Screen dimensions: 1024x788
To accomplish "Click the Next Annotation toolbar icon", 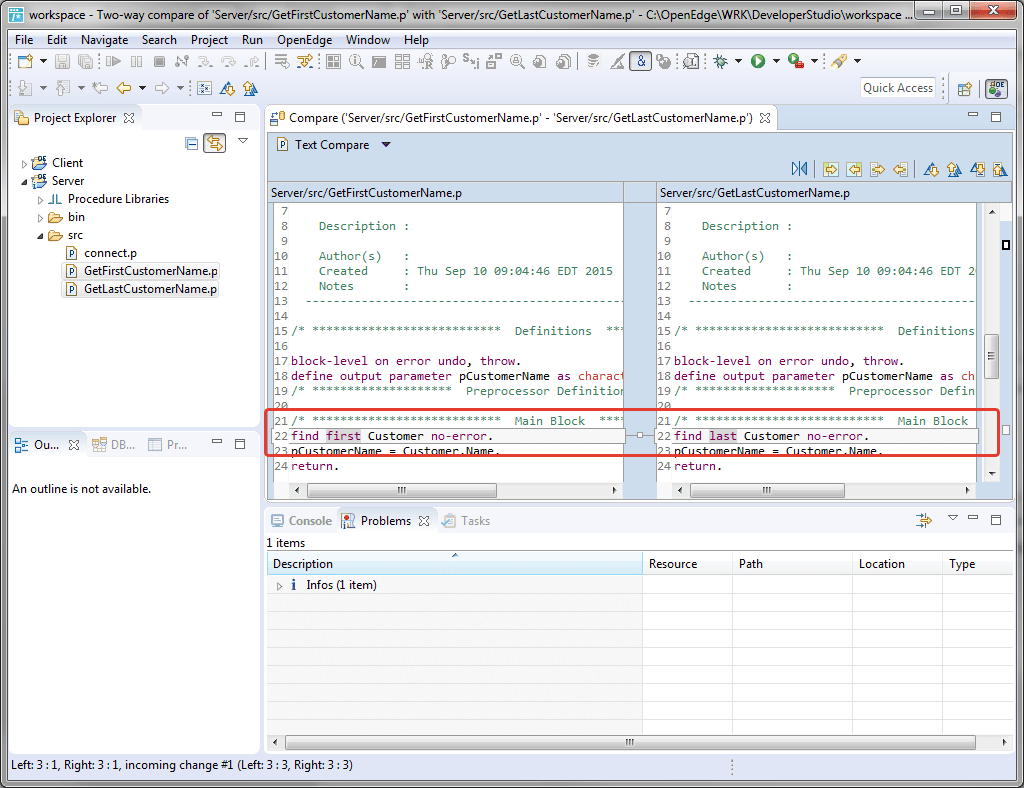I will 24,88.
